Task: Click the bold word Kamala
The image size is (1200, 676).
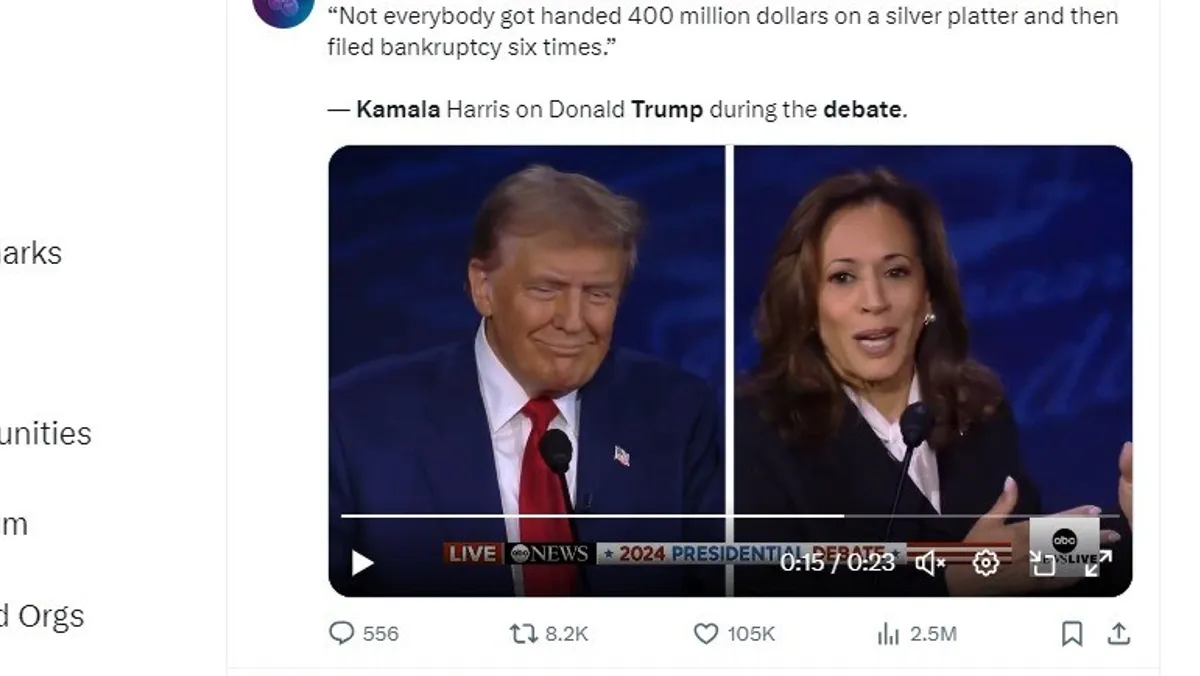Action: pos(398,110)
